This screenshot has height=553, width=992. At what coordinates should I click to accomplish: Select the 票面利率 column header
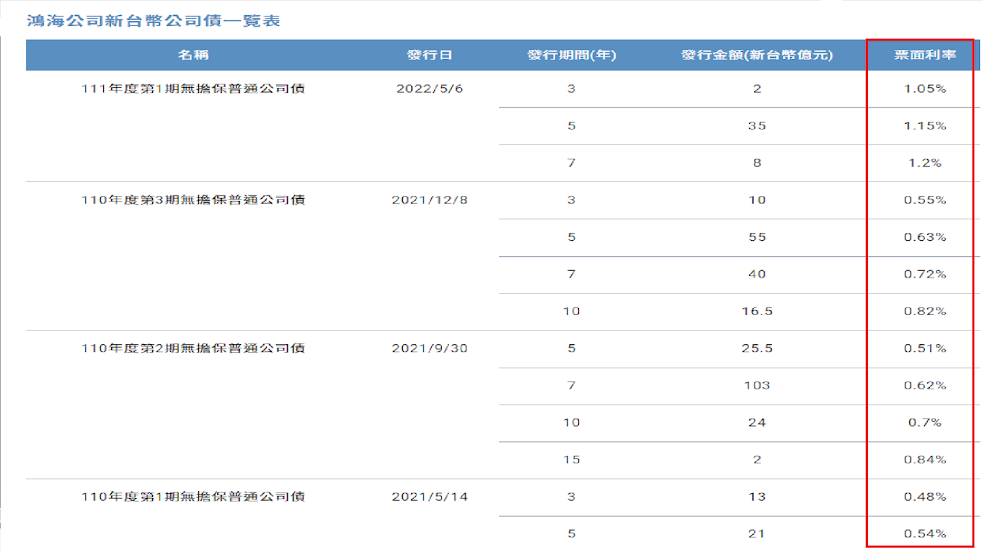coord(925,55)
